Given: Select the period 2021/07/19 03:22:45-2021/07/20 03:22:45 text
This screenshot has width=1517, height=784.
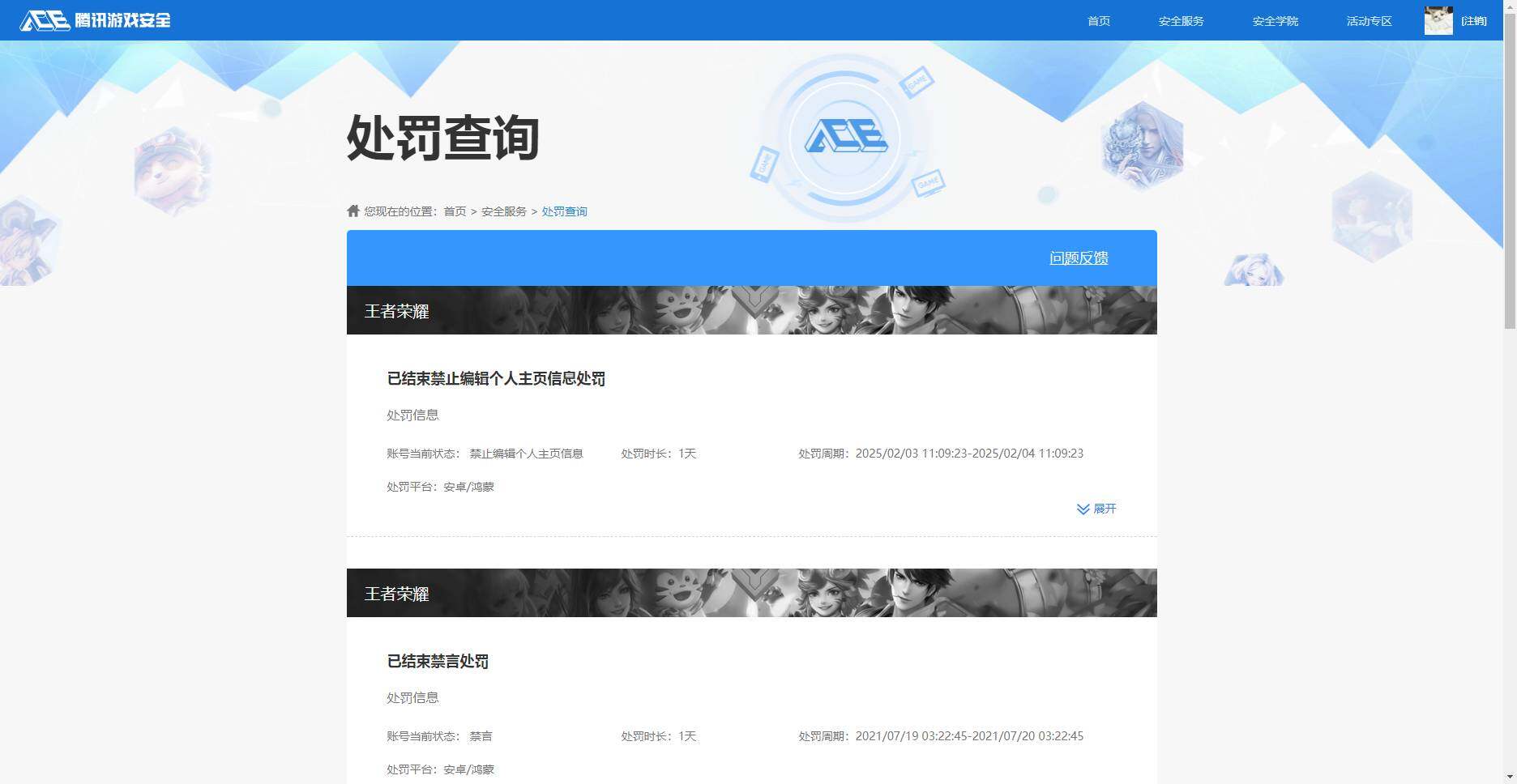Looking at the screenshot, I should 969,736.
